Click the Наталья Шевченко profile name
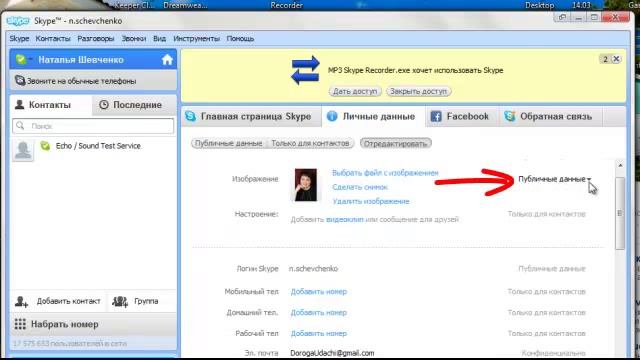 pos(81,60)
